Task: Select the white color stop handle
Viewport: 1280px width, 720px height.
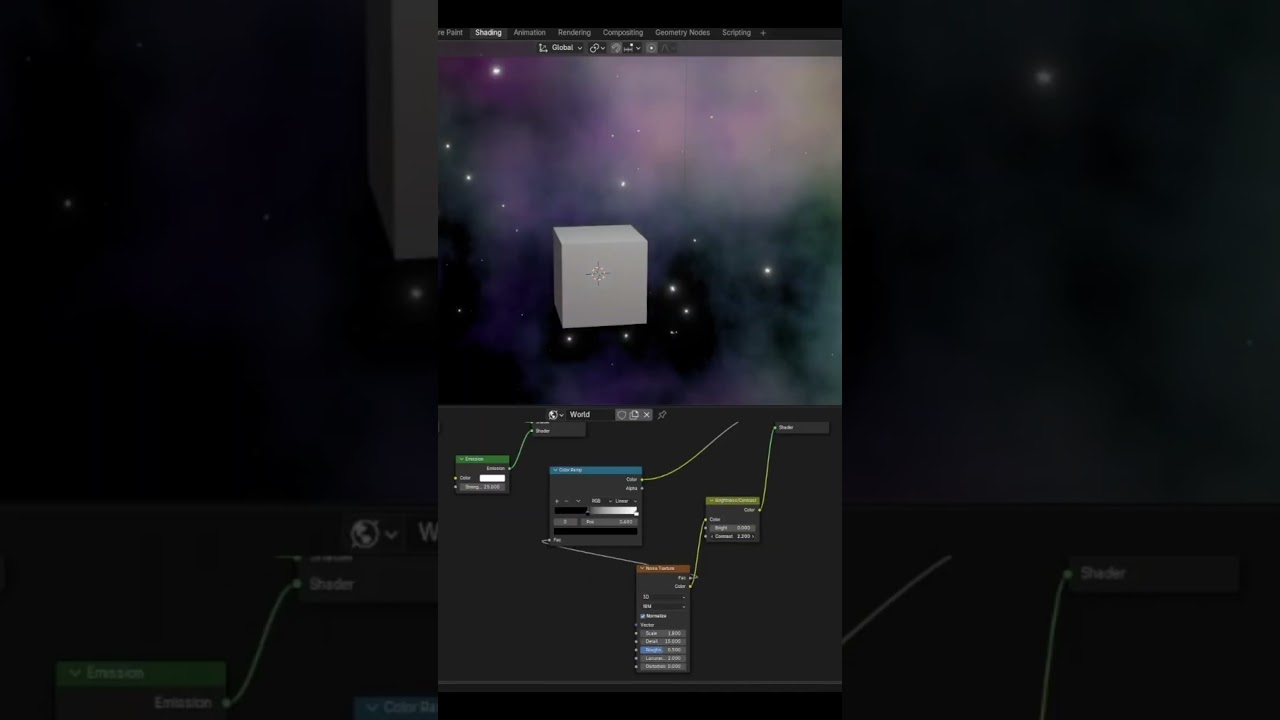Action: click(636, 514)
